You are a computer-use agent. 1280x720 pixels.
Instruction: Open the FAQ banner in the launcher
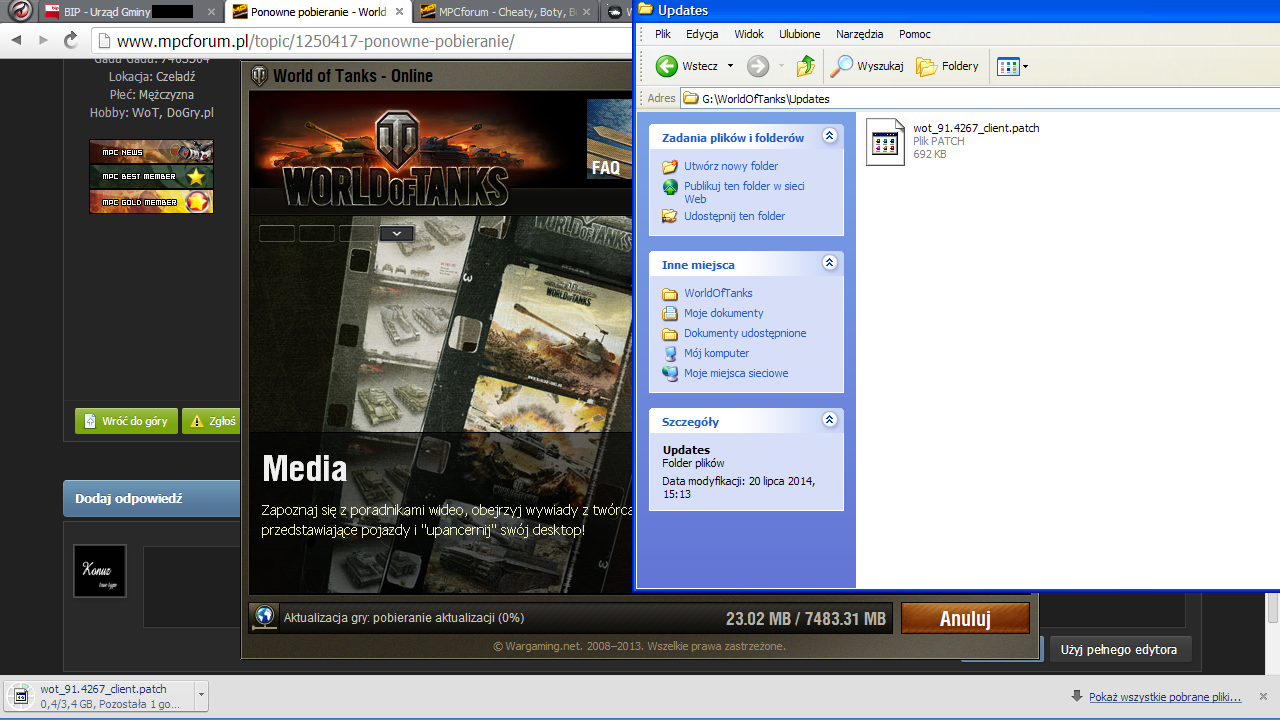click(x=610, y=139)
